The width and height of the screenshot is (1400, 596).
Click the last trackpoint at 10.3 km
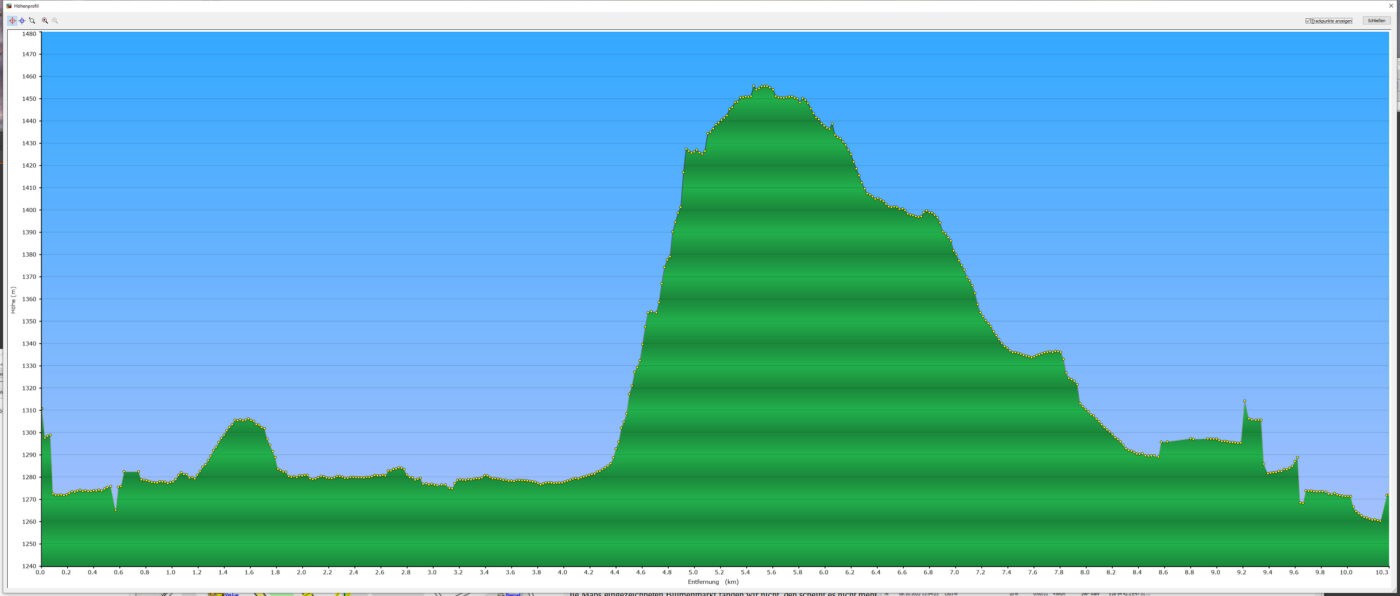coord(1387,495)
